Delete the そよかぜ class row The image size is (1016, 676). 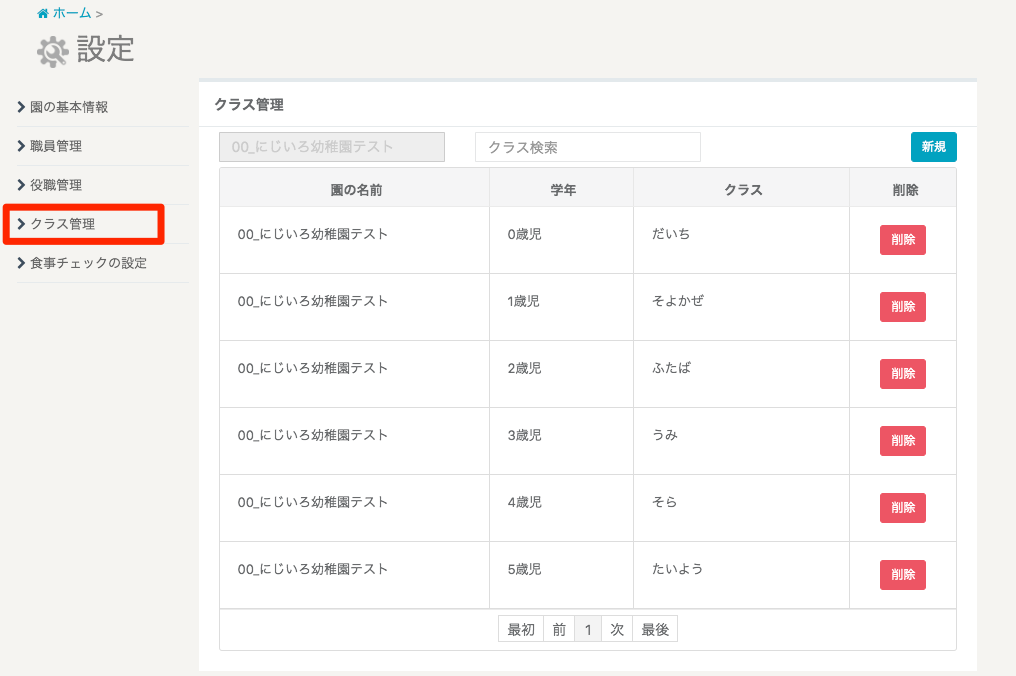click(x=902, y=307)
